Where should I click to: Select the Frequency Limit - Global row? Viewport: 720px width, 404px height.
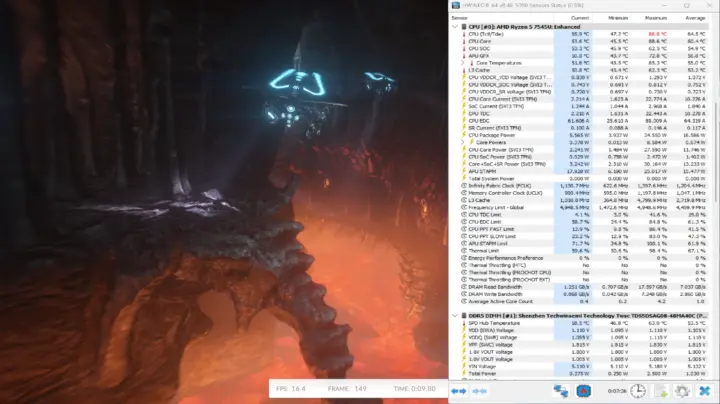(x=579, y=208)
